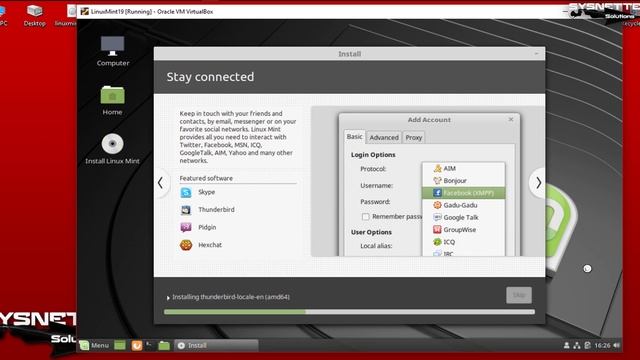Screen dimensions: 640x360
Task: Open Files manager from the taskbar
Action: tap(164, 346)
